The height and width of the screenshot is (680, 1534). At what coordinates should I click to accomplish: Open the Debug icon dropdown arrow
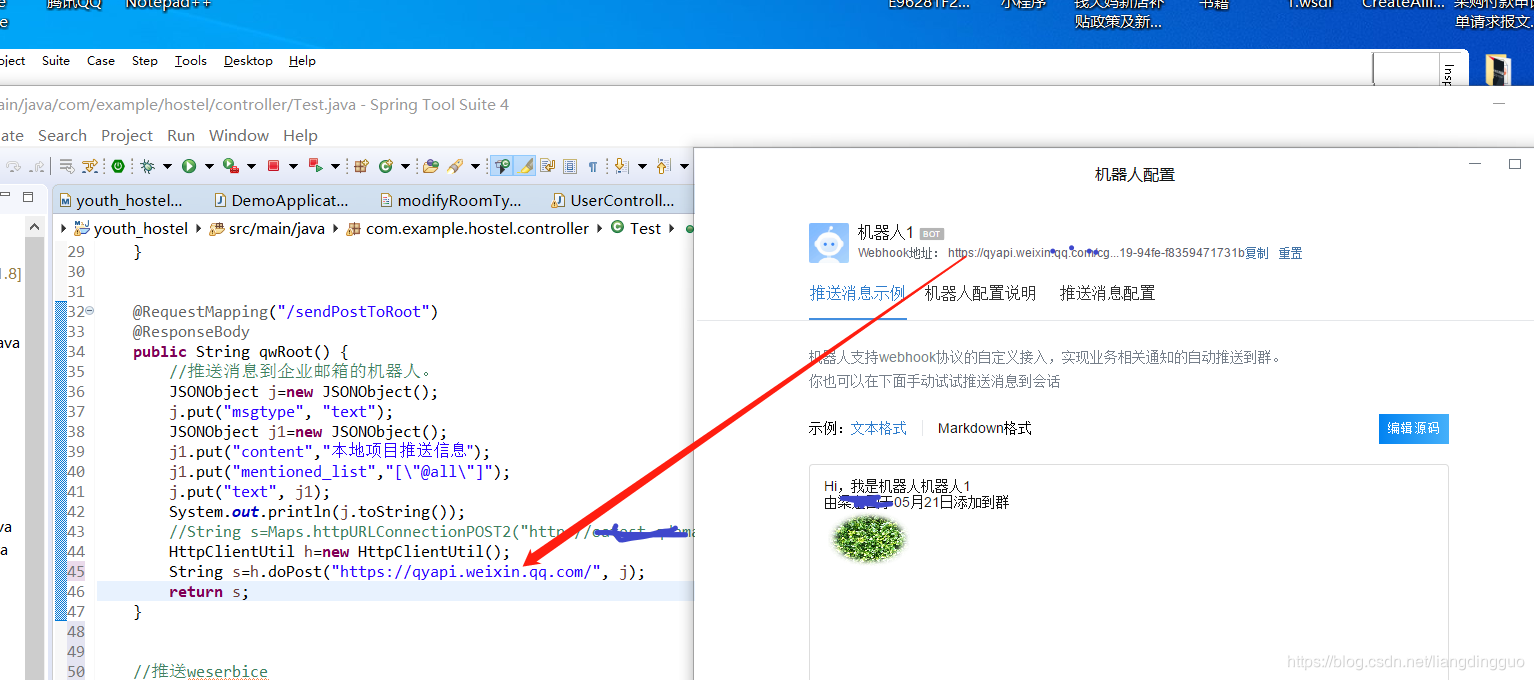point(167,165)
